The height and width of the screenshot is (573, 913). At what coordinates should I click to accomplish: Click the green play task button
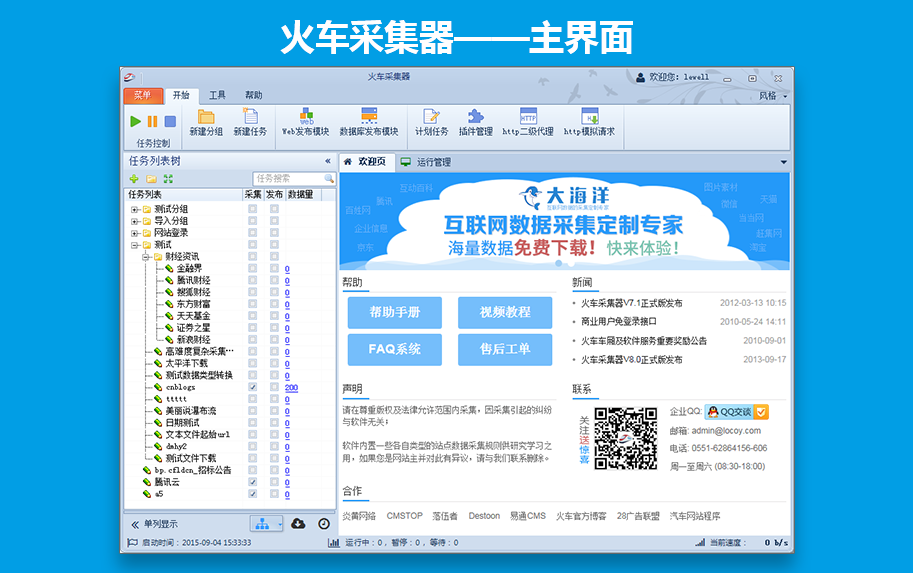point(136,121)
